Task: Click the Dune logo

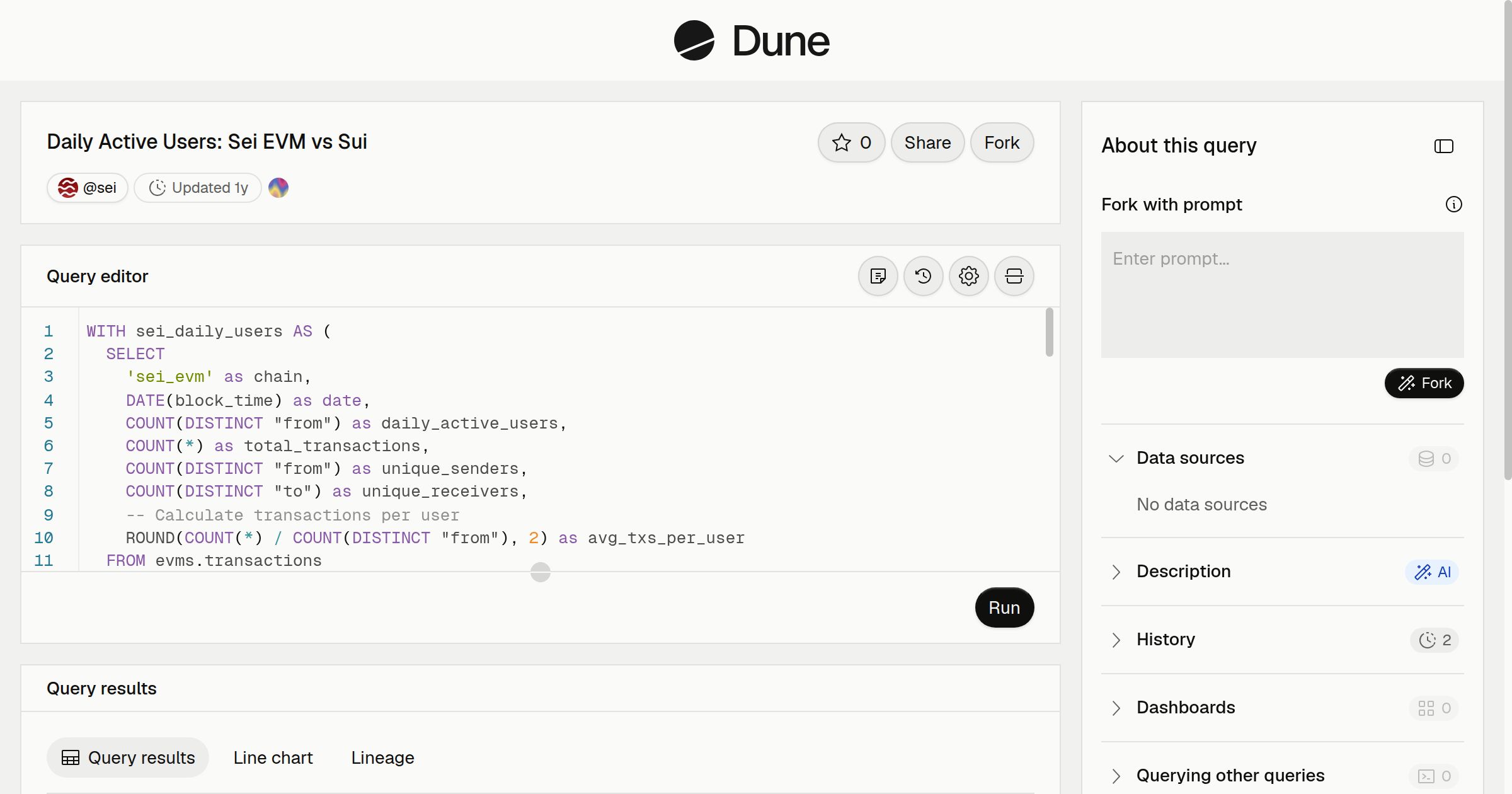Action: coord(752,40)
